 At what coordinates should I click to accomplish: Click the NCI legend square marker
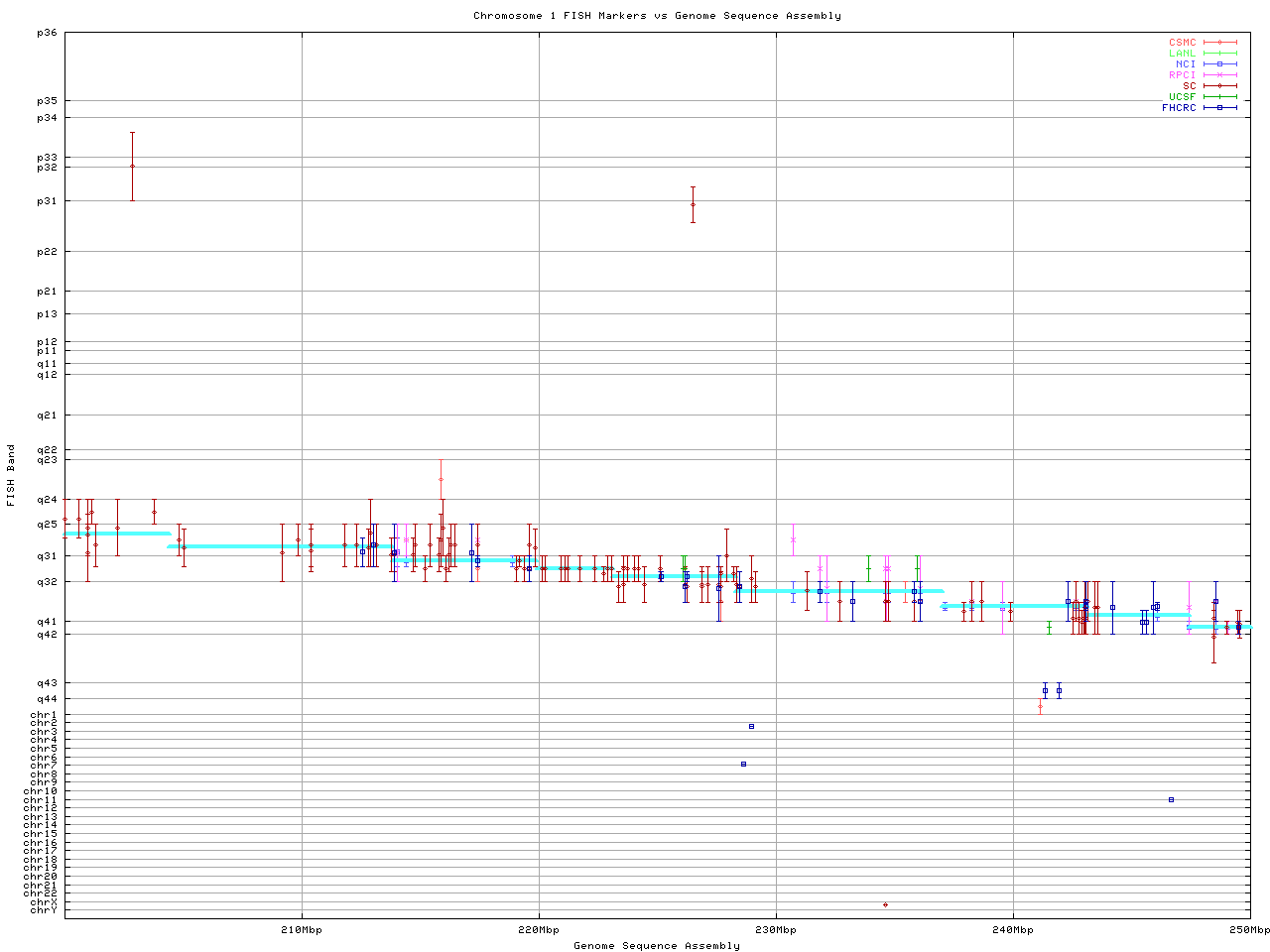pyautogui.click(x=1219, y=64)
